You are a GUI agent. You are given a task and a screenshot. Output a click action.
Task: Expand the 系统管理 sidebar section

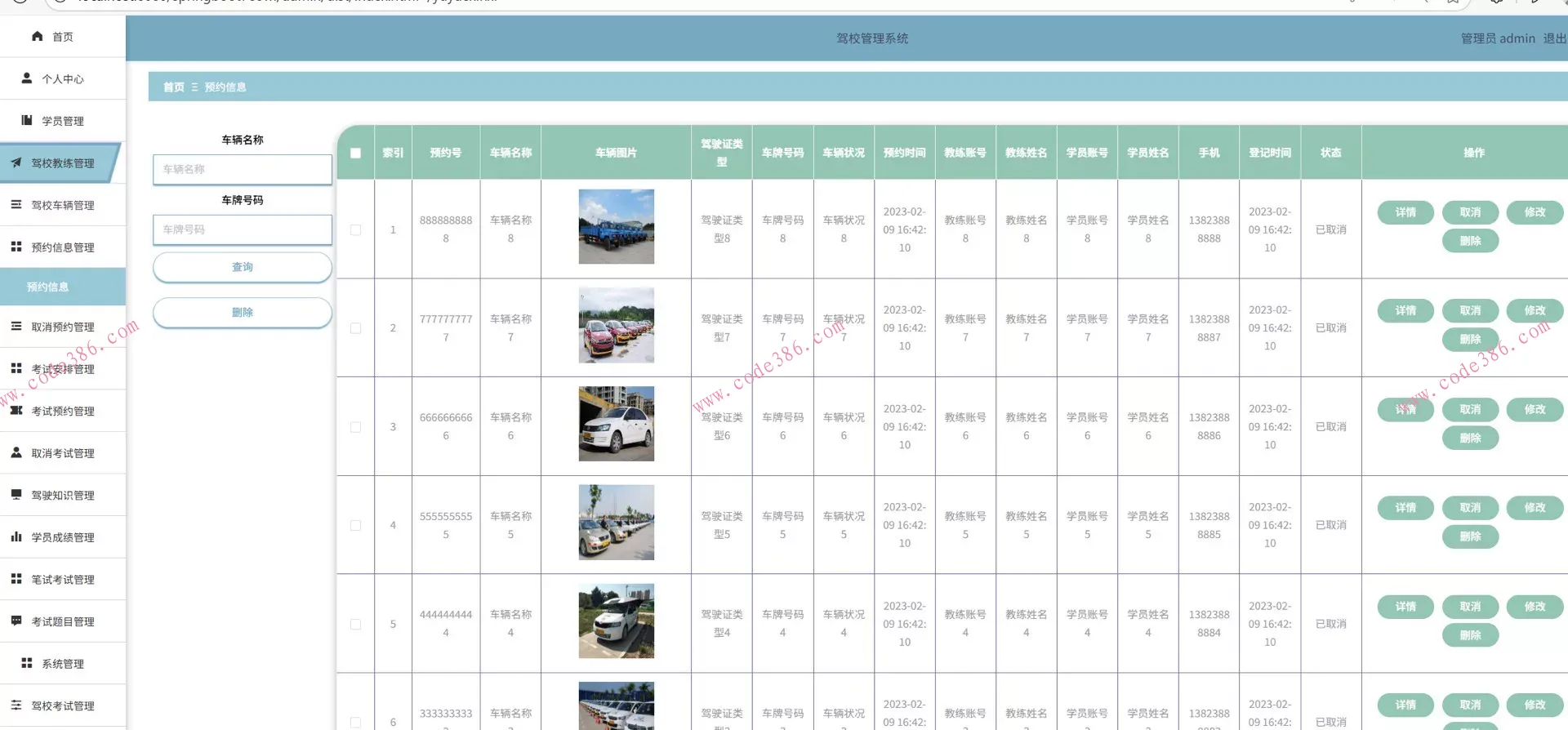63,664
